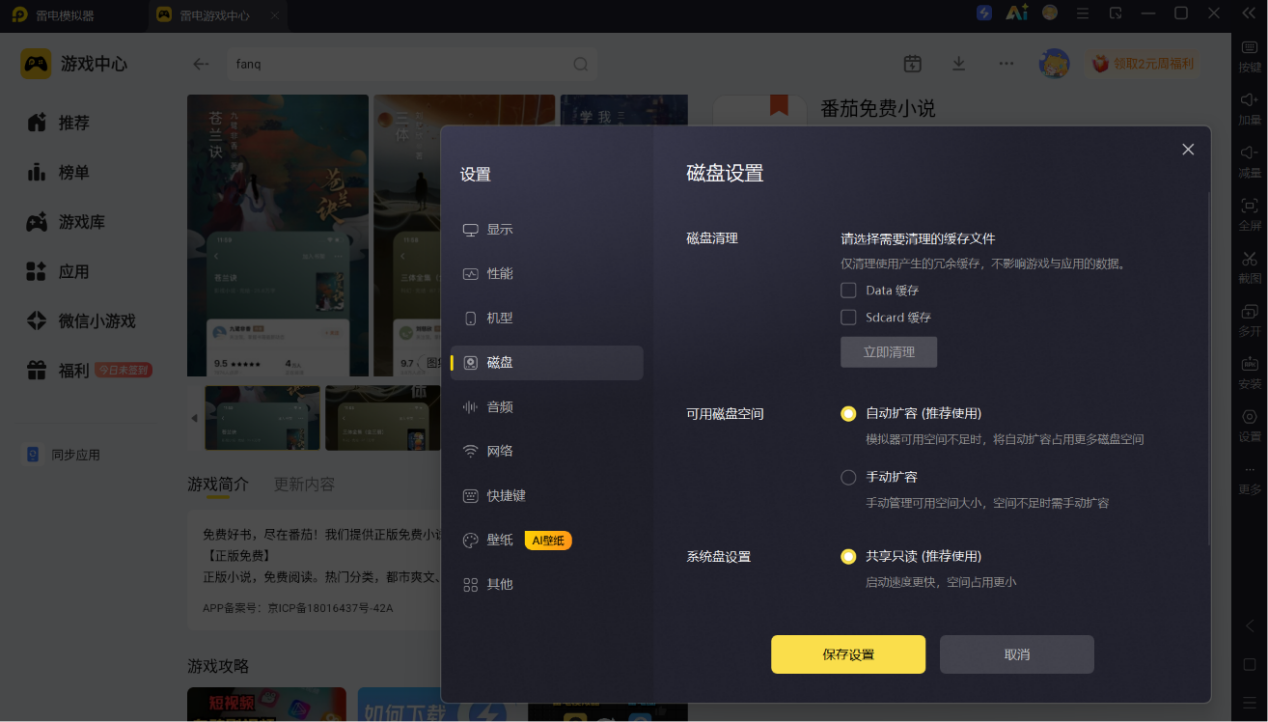This screenshot has width=1268, height=722.
Task: Click 同步应用 in sidebar
Action: click(63, 454)
